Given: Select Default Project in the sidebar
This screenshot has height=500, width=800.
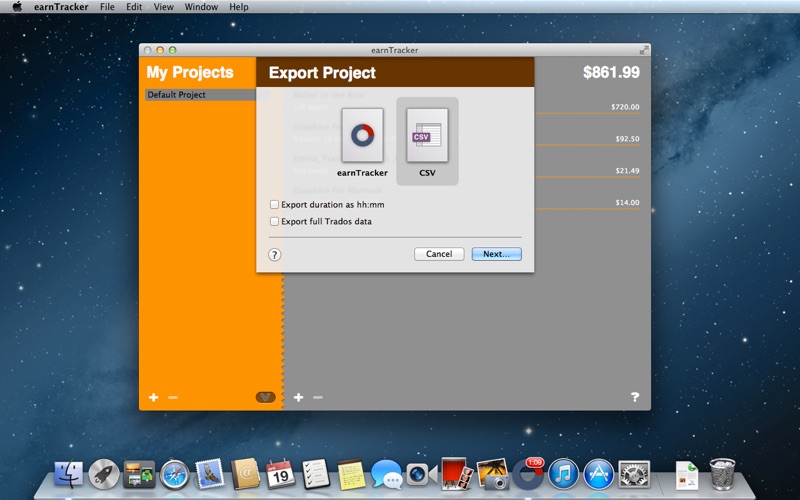Looking at the screenshot, I should pyautogui.click(x=201, y=94).
